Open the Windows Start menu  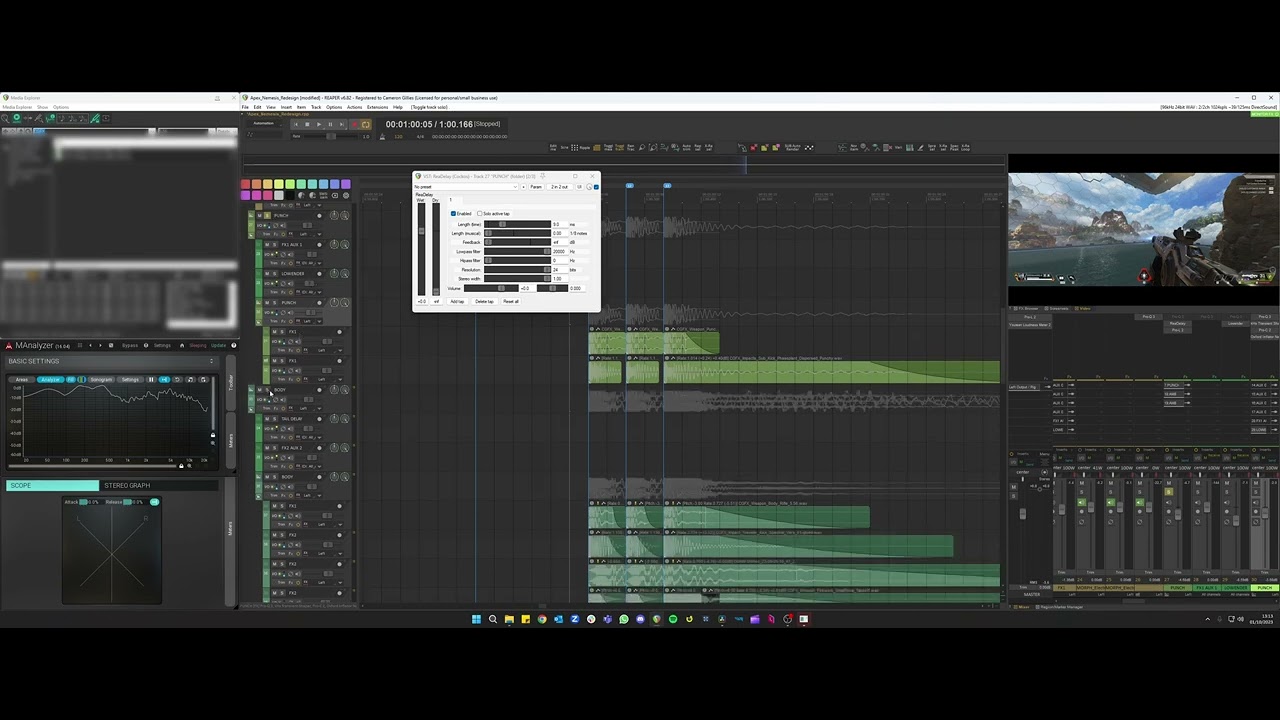(476, 619)
